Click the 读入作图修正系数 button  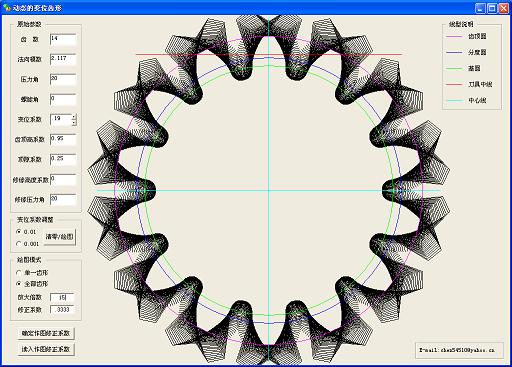(x=46, y=349)
